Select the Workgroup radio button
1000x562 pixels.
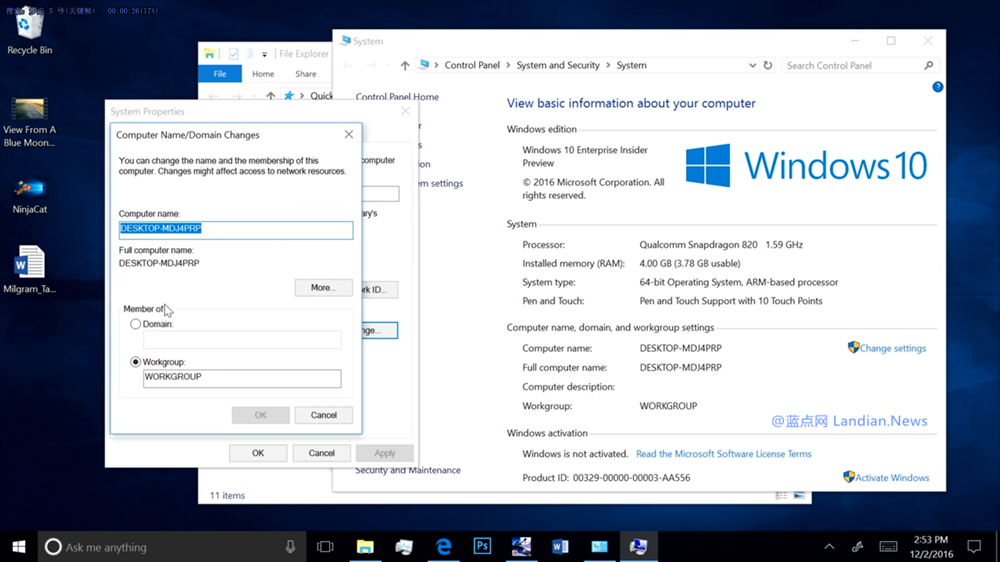pos(136,362)
